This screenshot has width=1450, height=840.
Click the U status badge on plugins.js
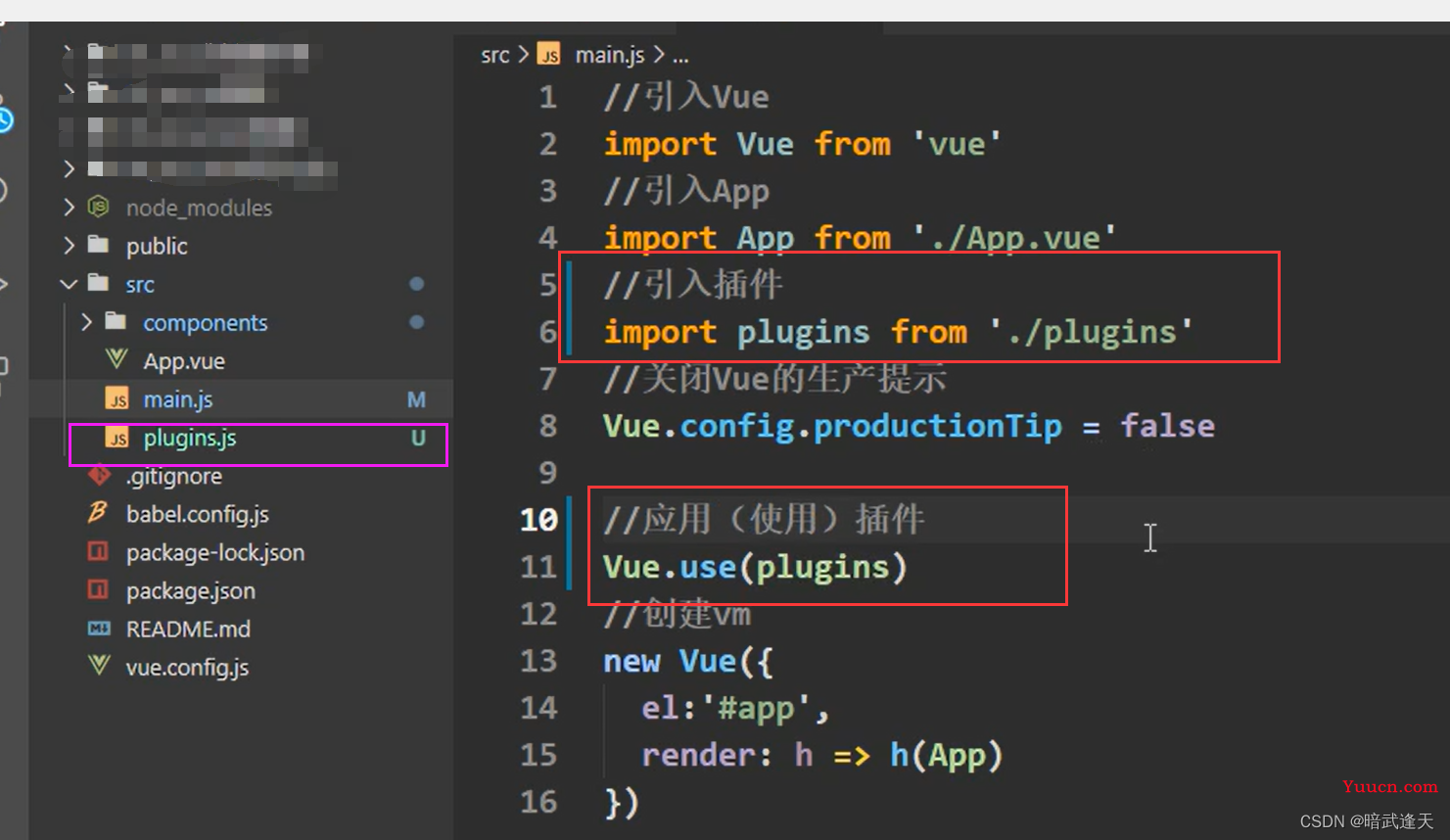click(x=418, y=438)
